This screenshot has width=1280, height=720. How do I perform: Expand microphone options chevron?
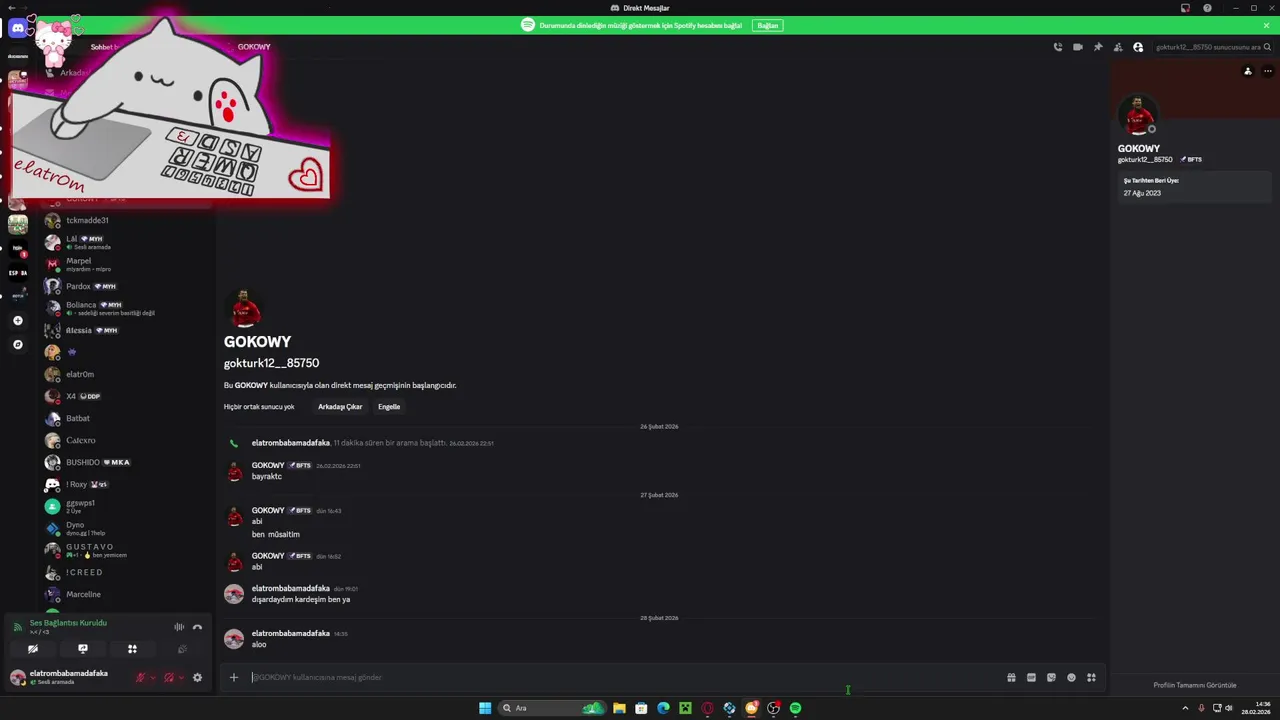coord(153,677)
